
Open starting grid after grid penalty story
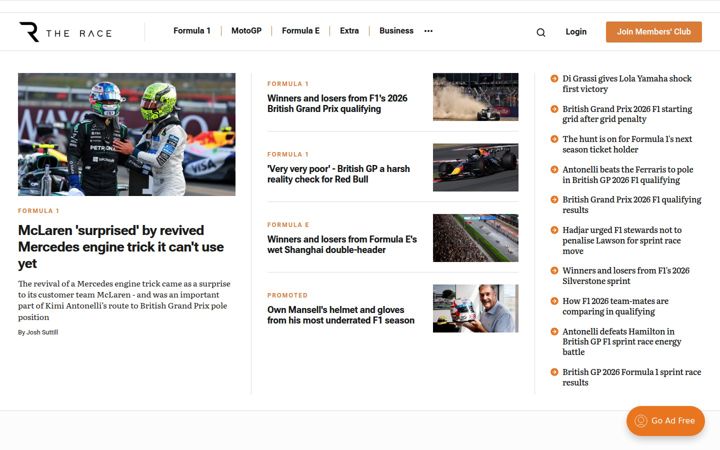coord(627,114)
